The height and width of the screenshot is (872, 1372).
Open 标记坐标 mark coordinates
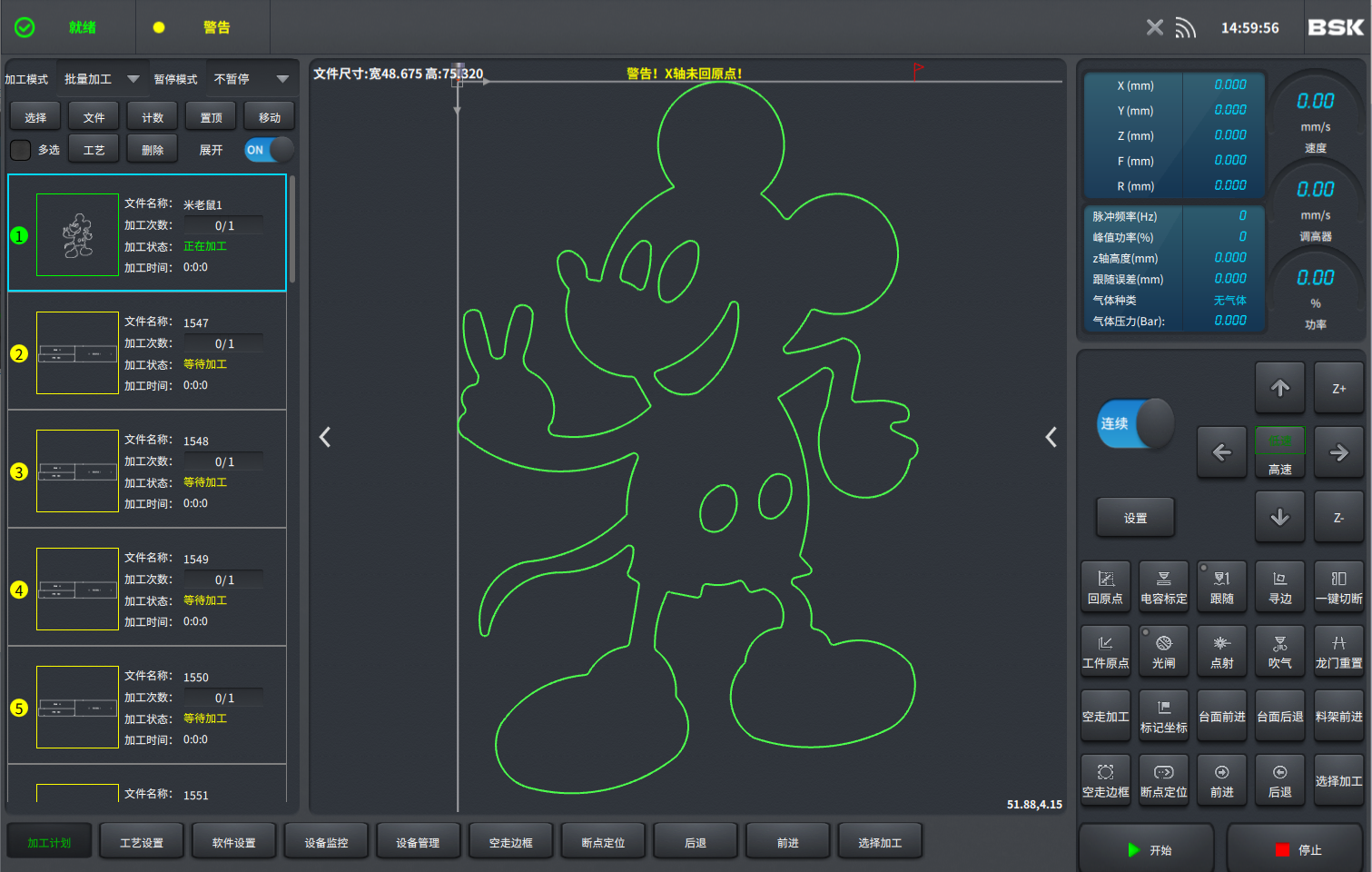click(x=1163, y=715)
